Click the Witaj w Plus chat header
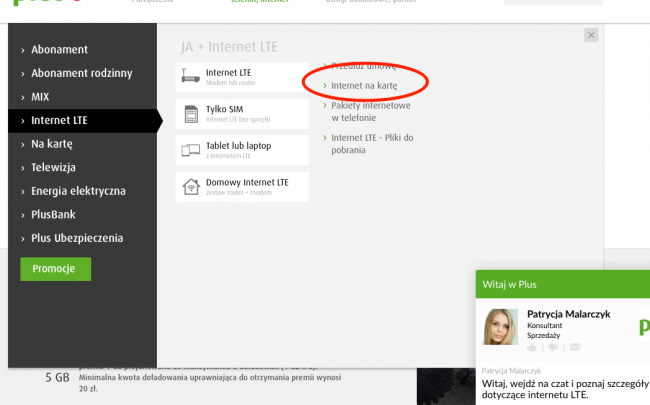Image resolution: width=650 pixels, height=405 pixels. [x=563, y=284]
